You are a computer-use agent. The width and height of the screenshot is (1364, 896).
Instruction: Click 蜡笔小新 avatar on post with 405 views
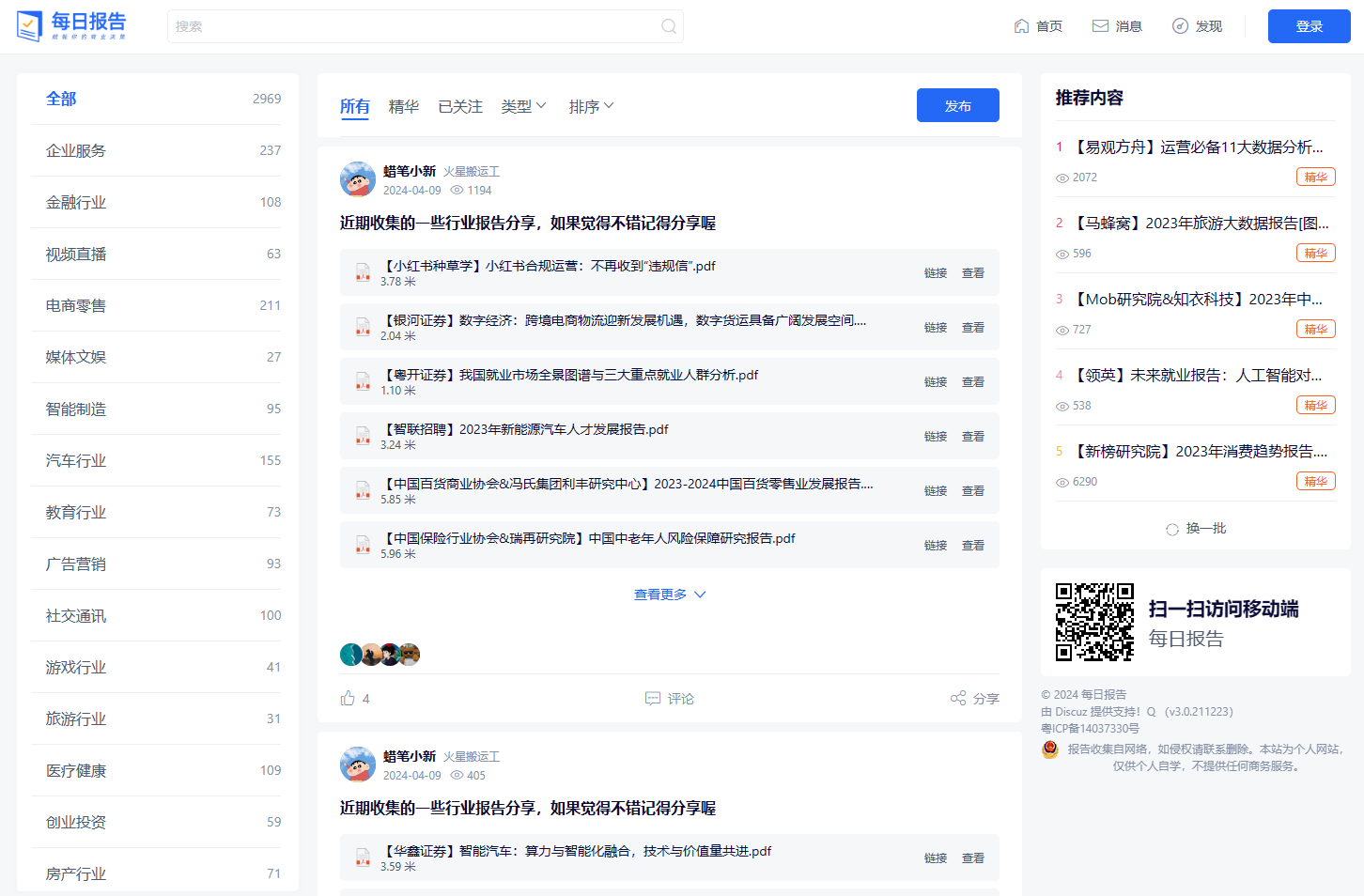[358, 765]
